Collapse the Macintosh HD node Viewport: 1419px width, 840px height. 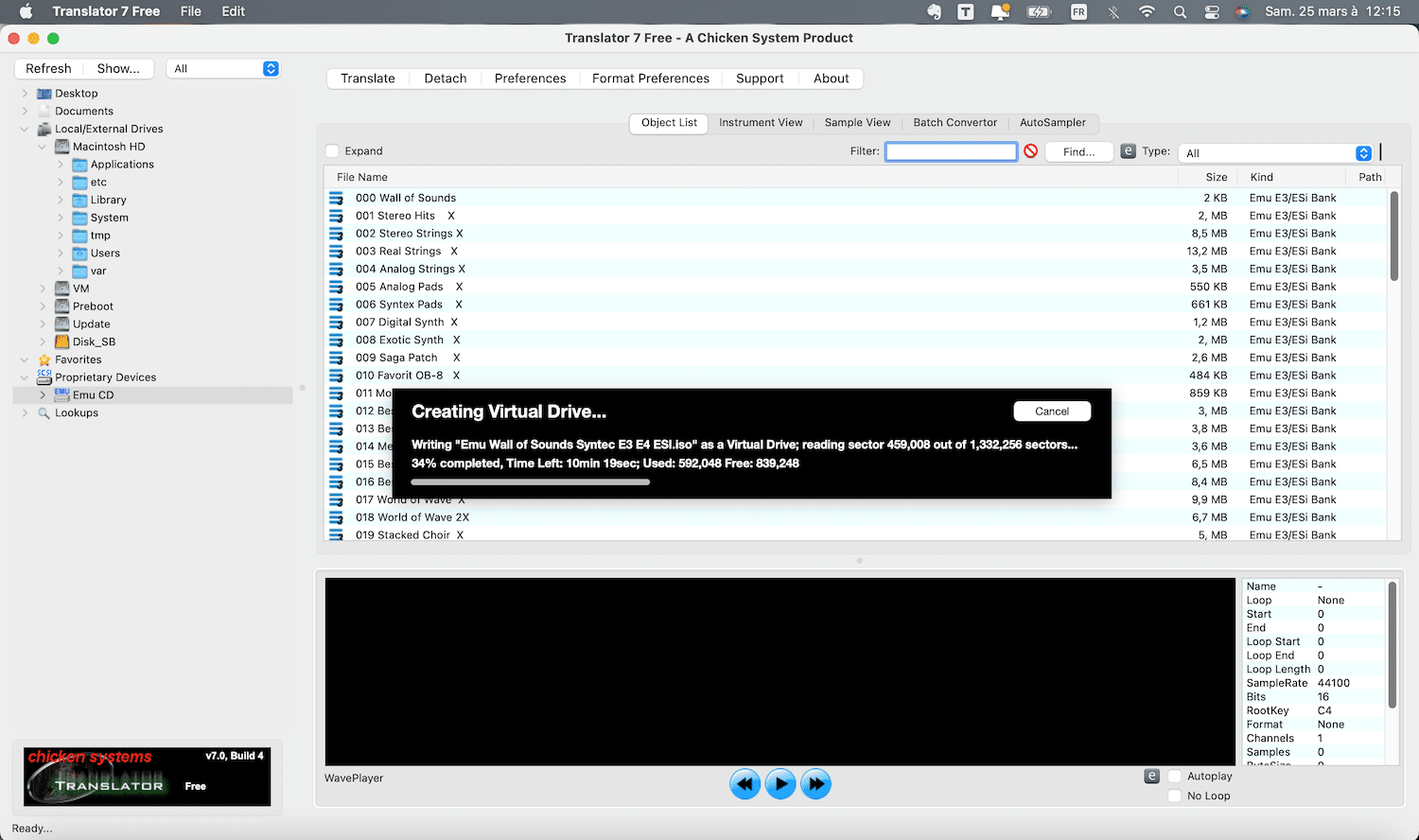click(43, 147)
